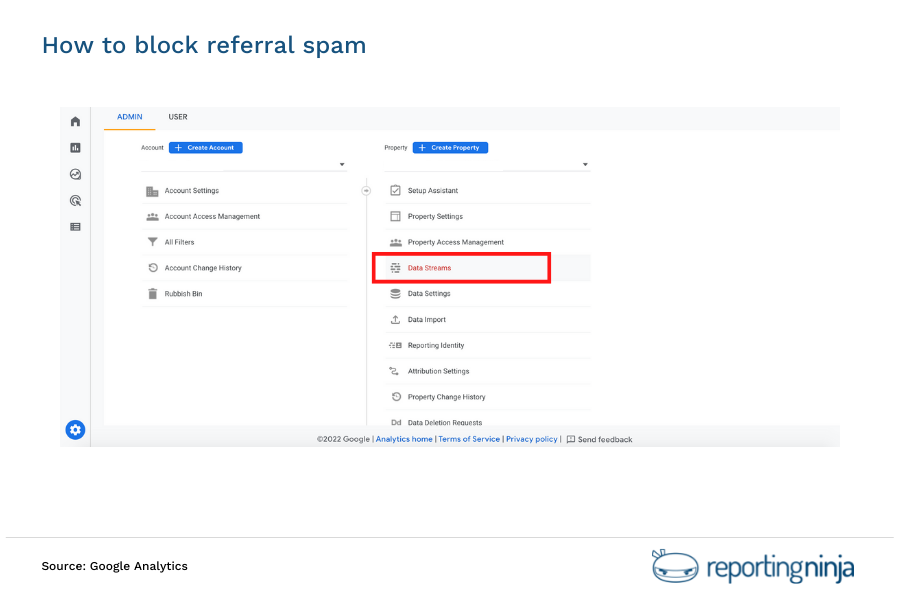Click the Admin gear icon at bottom left
The image size is (900, 600).
tap(75, 429)
